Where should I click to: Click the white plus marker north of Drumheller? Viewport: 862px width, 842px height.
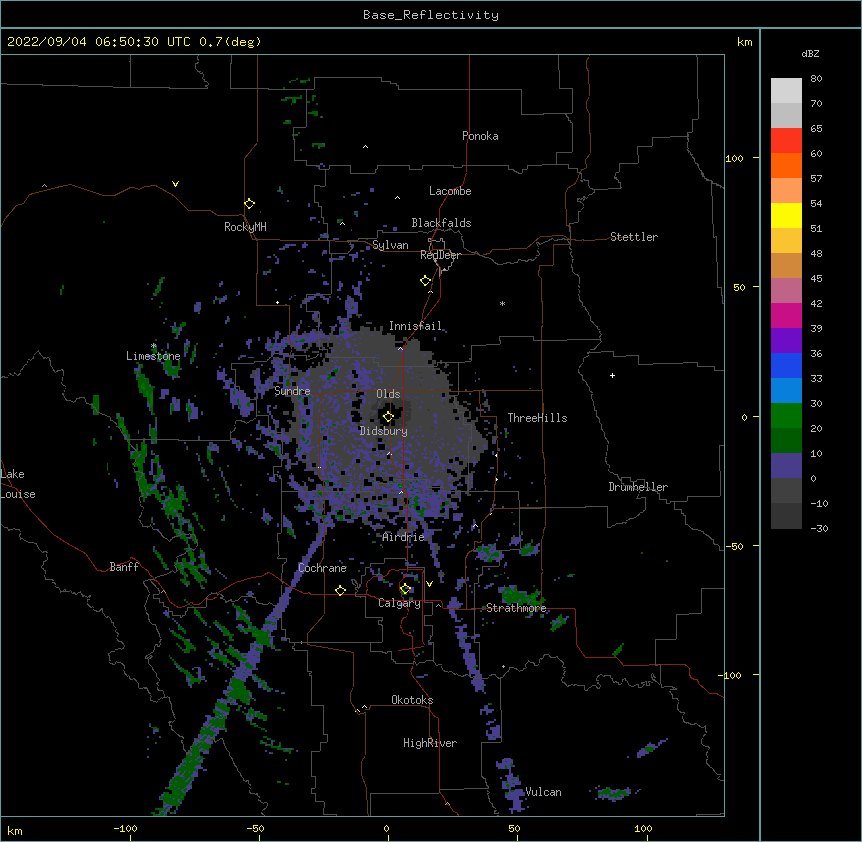click(612, 375)
